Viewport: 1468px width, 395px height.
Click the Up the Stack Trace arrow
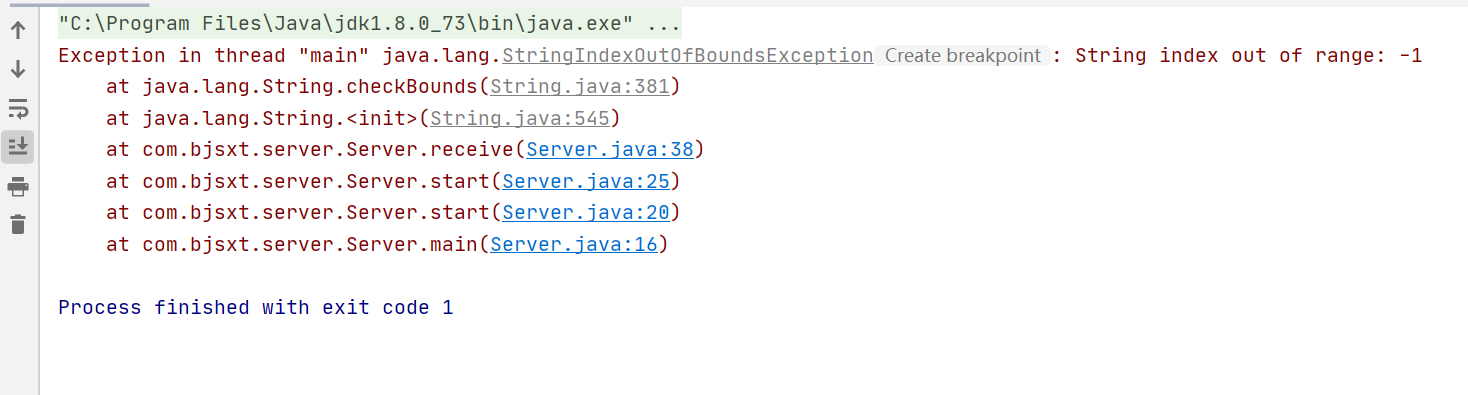pos(18,31)
